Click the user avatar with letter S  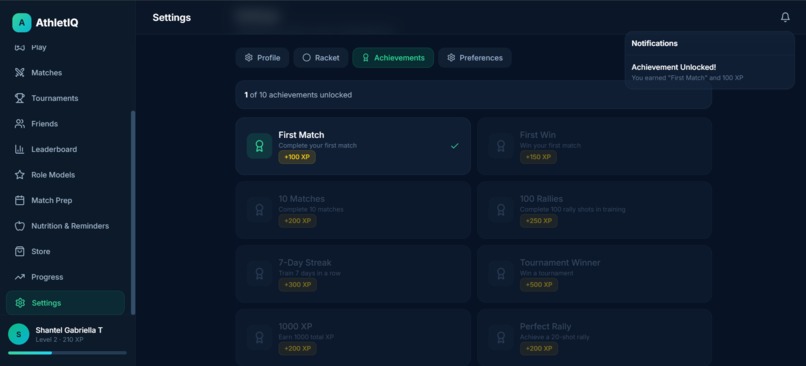19,334
